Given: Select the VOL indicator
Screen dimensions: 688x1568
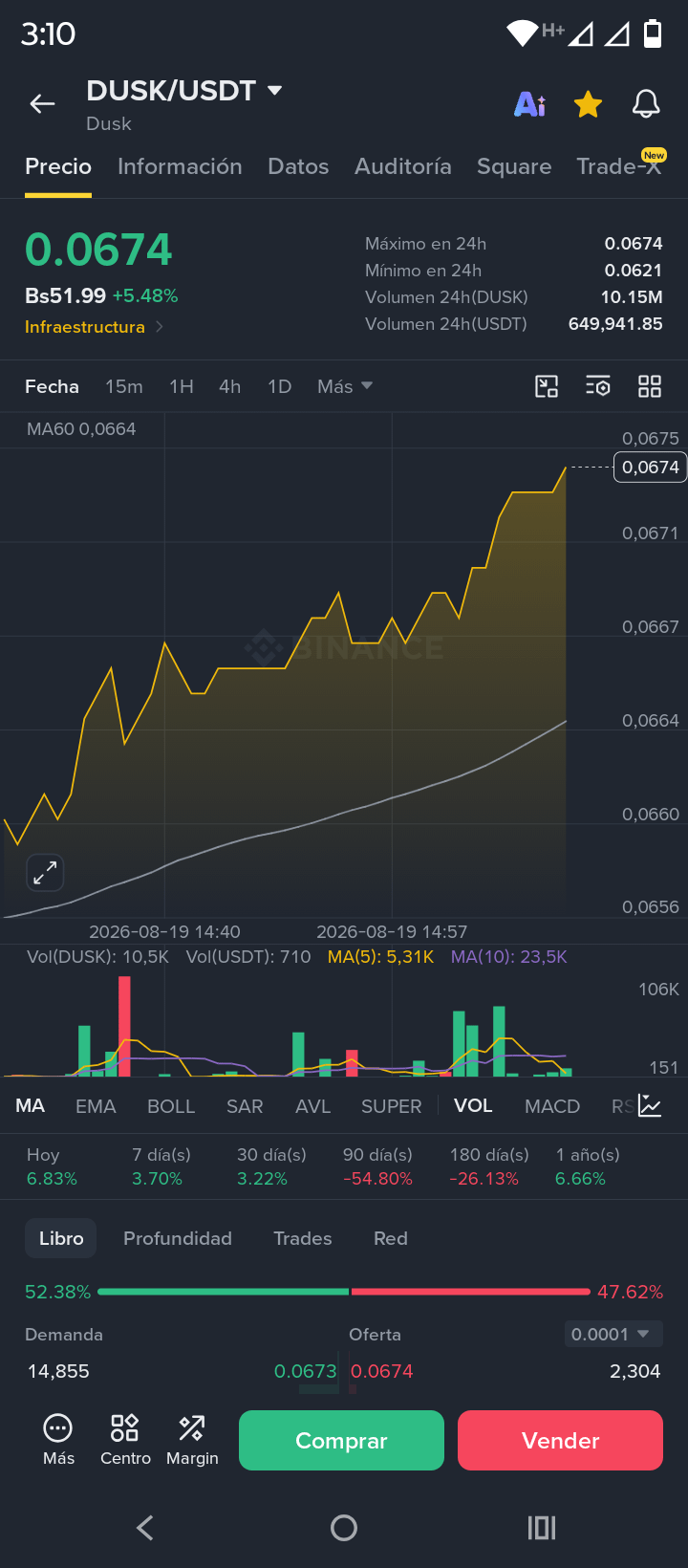Looking at the screenshot, I should (x=473, y=1106).
